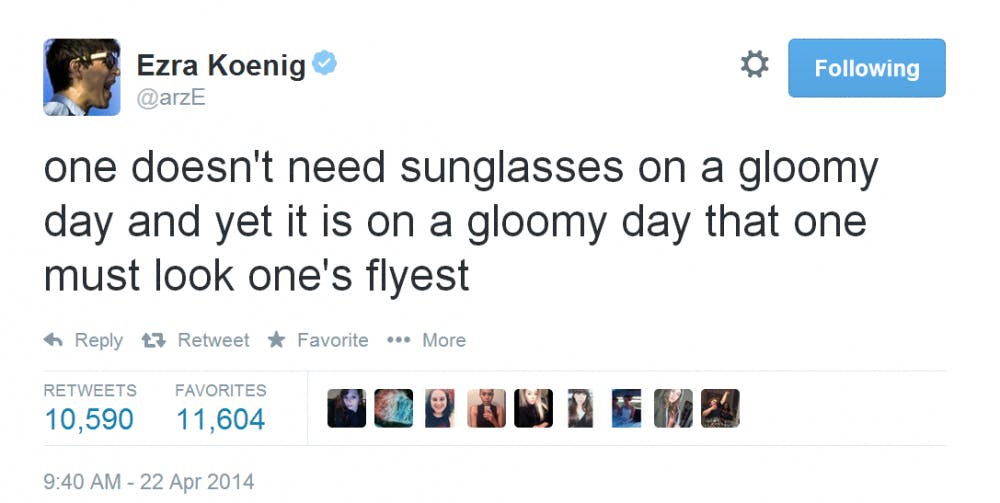
Task: View the 10,590 retweets list
Action: pos(89,418)
